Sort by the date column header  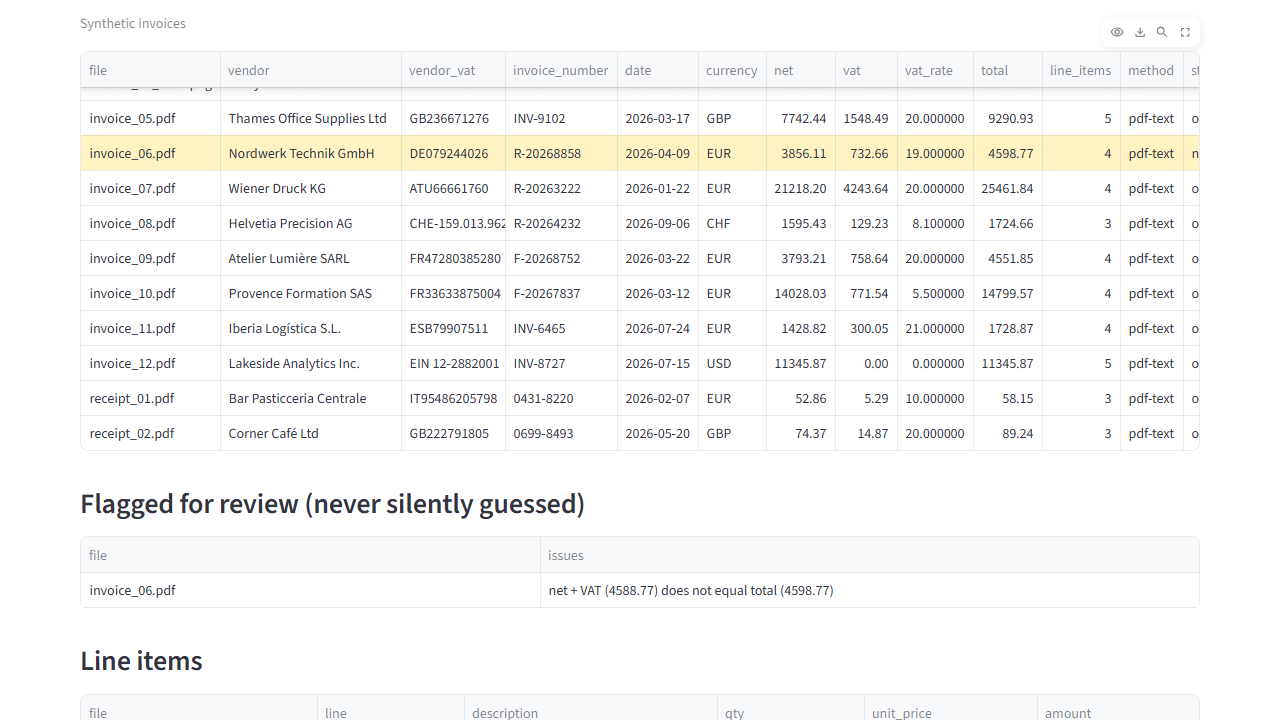[x=658, y=70]
